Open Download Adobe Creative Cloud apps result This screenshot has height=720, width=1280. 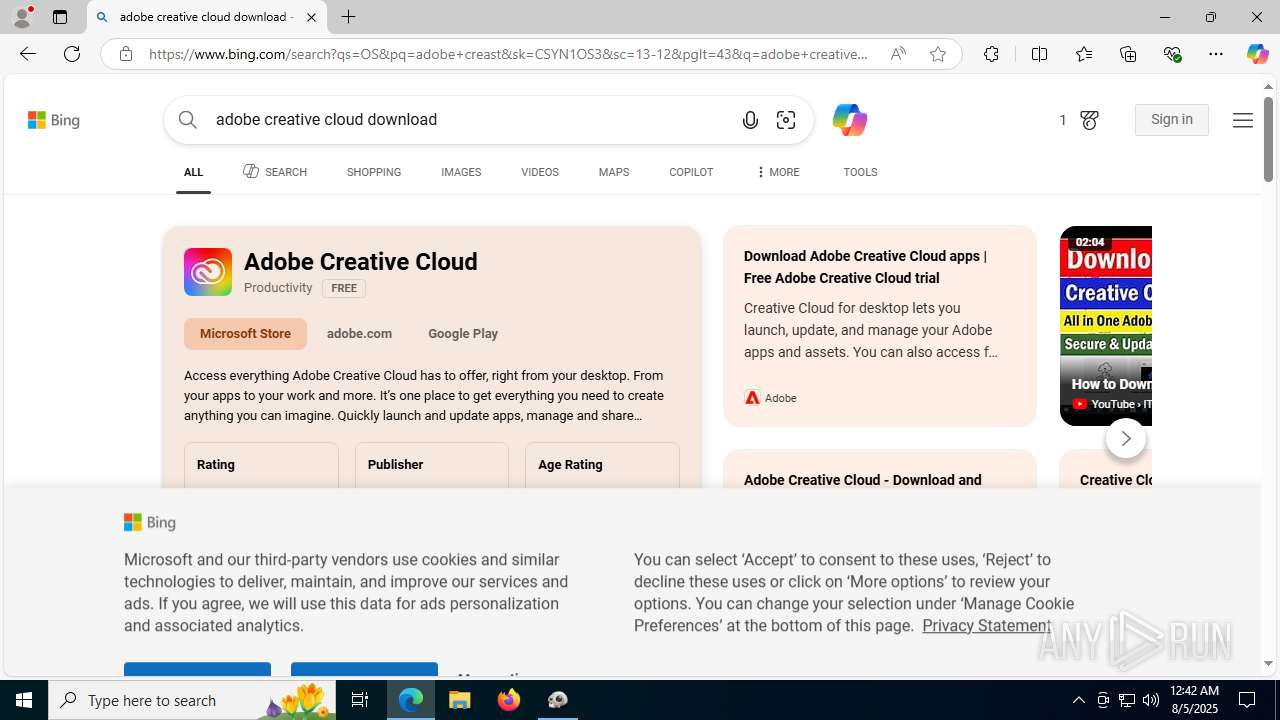[x=865, y=267]
